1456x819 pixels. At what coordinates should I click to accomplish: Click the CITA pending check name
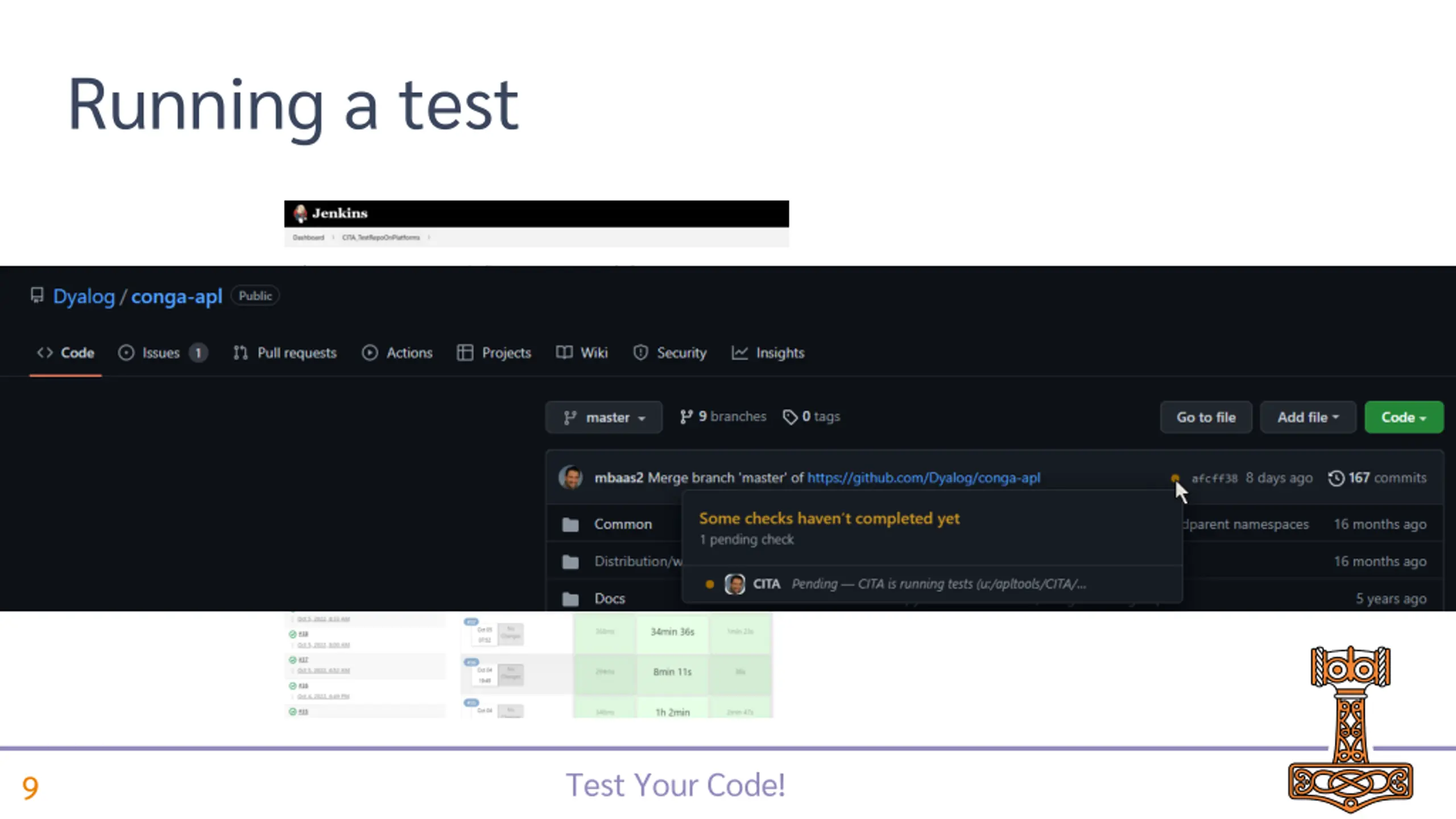pyautogui.click(x=767, y=584)
